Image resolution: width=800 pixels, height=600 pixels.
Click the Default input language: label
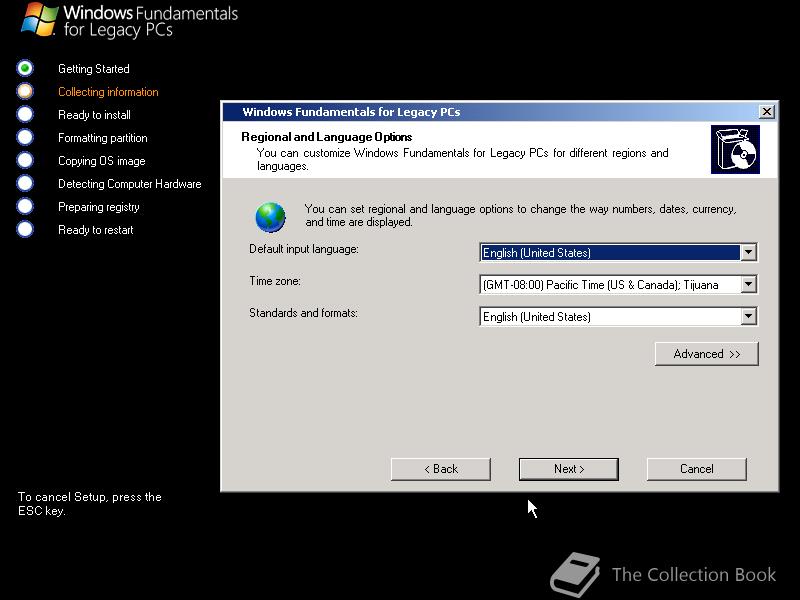pyautogui.click(x=304, y=249)
